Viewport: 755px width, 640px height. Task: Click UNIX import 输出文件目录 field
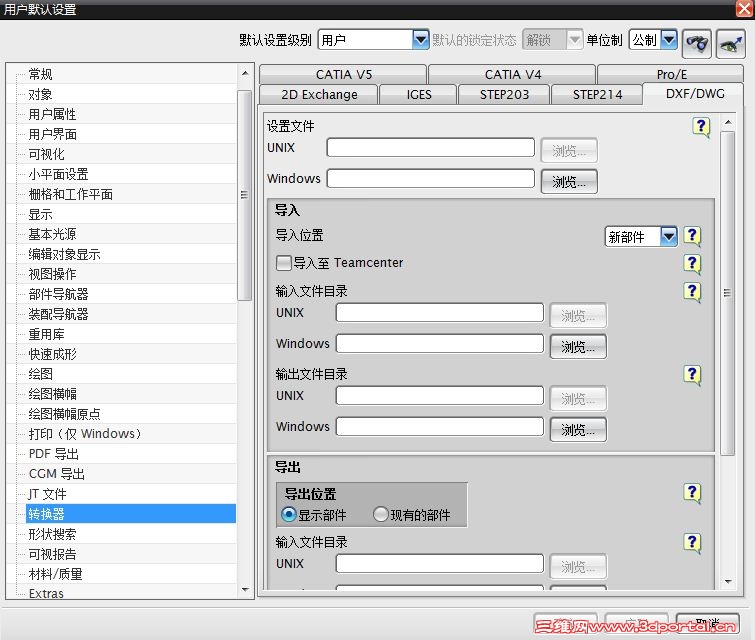pos(440,395)
